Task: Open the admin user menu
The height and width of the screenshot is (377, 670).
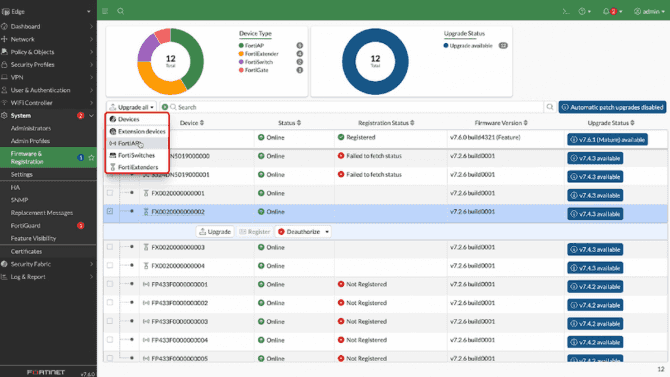Action: pos(649,12)
